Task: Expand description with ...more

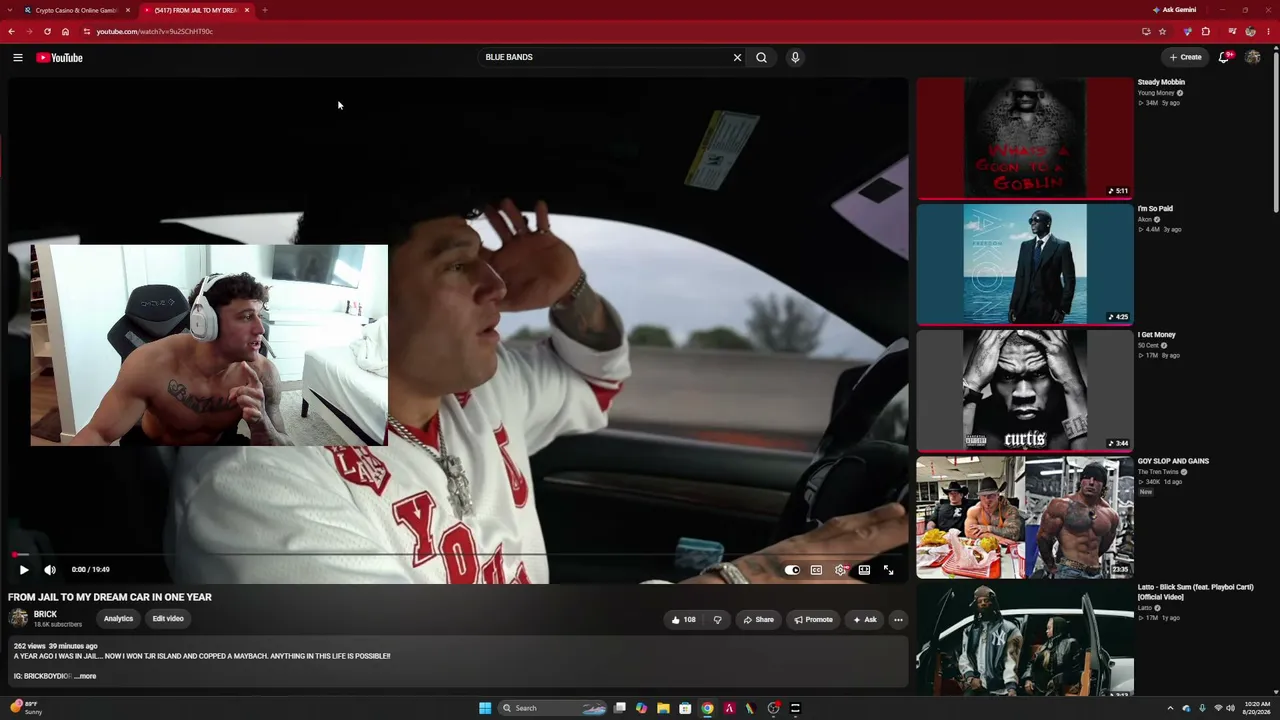Action: point(86,677)
